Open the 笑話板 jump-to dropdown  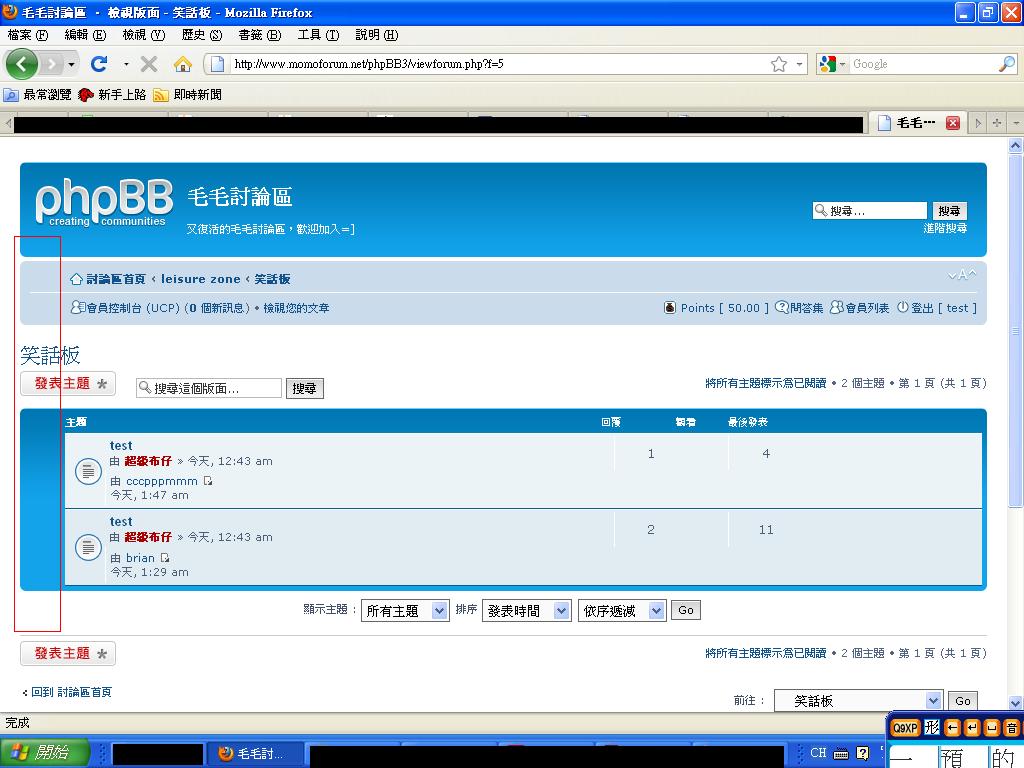pyautogui.click(x=858, y=701)
